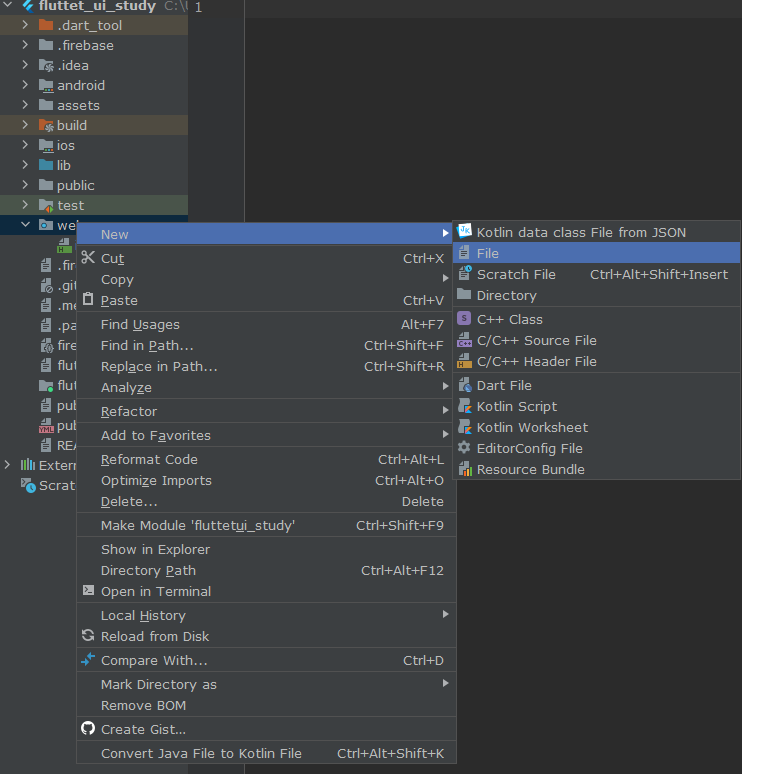This screenshot has height=774, width=778.
Task: Select Replace in Path option
Action: click(266, 366)
